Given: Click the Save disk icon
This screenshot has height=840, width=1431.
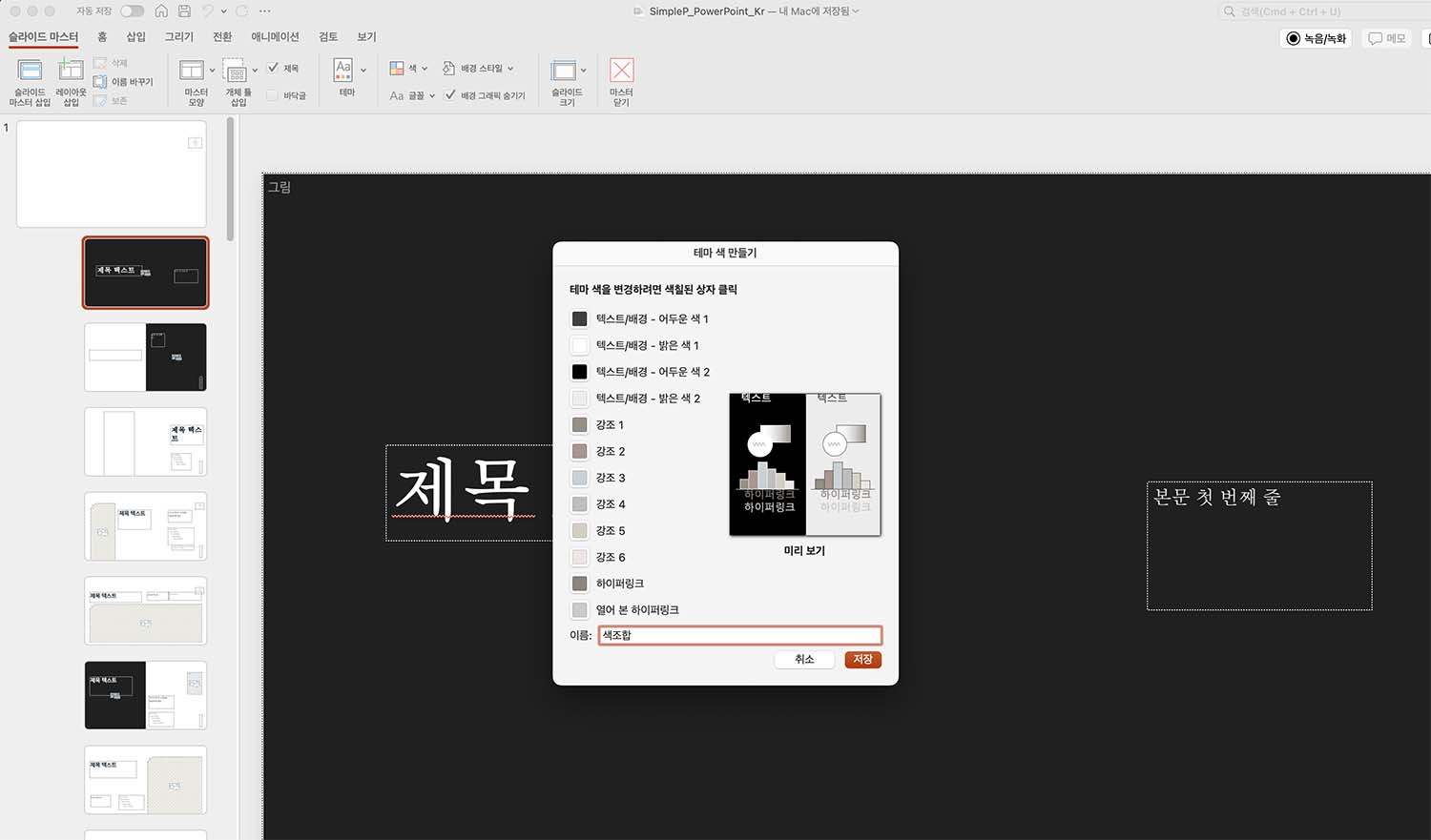Looking at the screenshot, I should (x=184, y=11).
